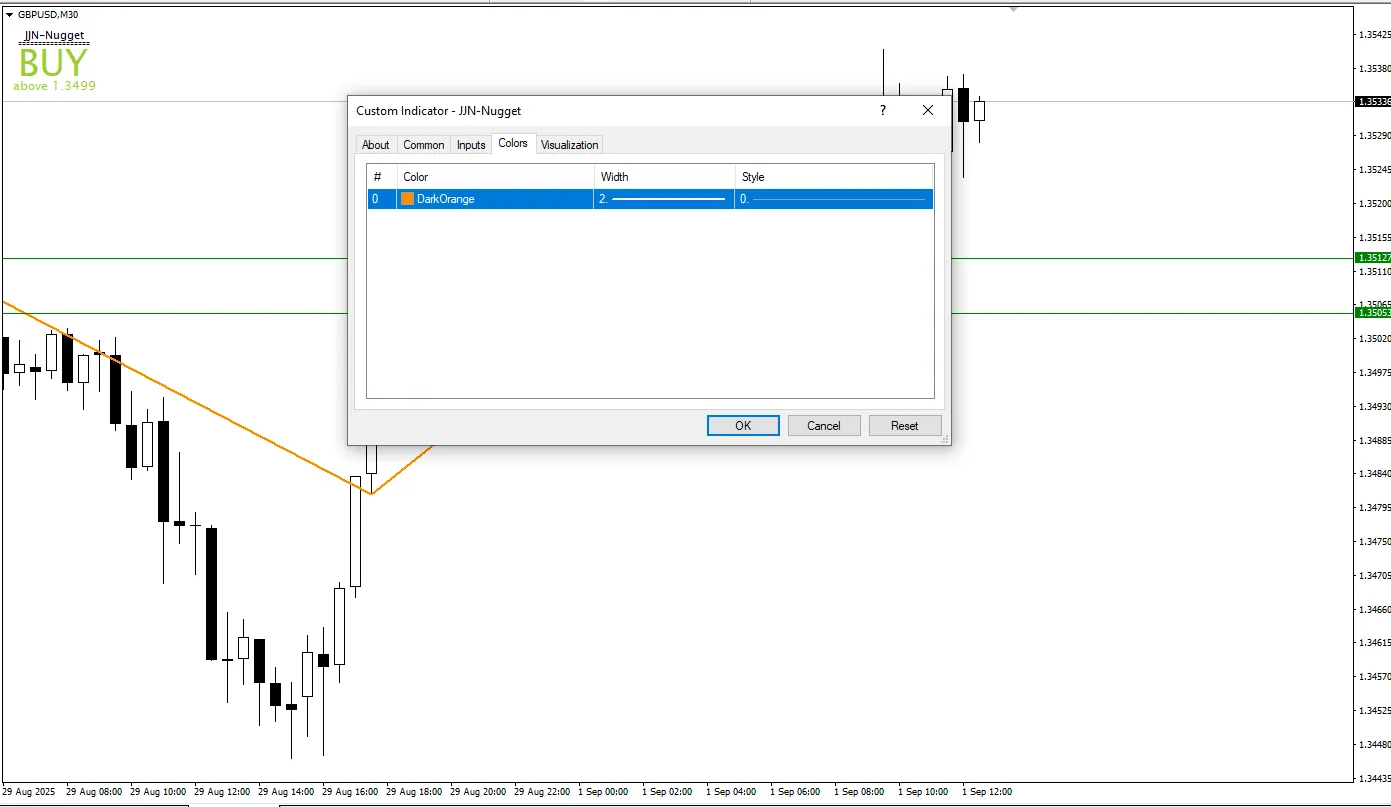
Task: Select the active Colors tab
Action: click(x=513, y=144)
